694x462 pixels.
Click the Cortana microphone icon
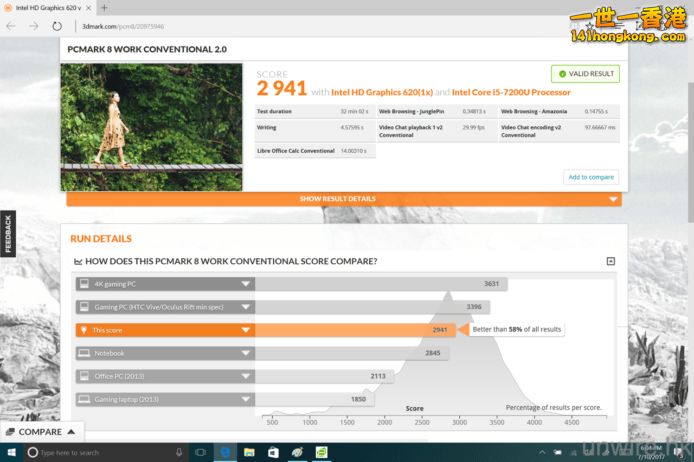(178, 452)
